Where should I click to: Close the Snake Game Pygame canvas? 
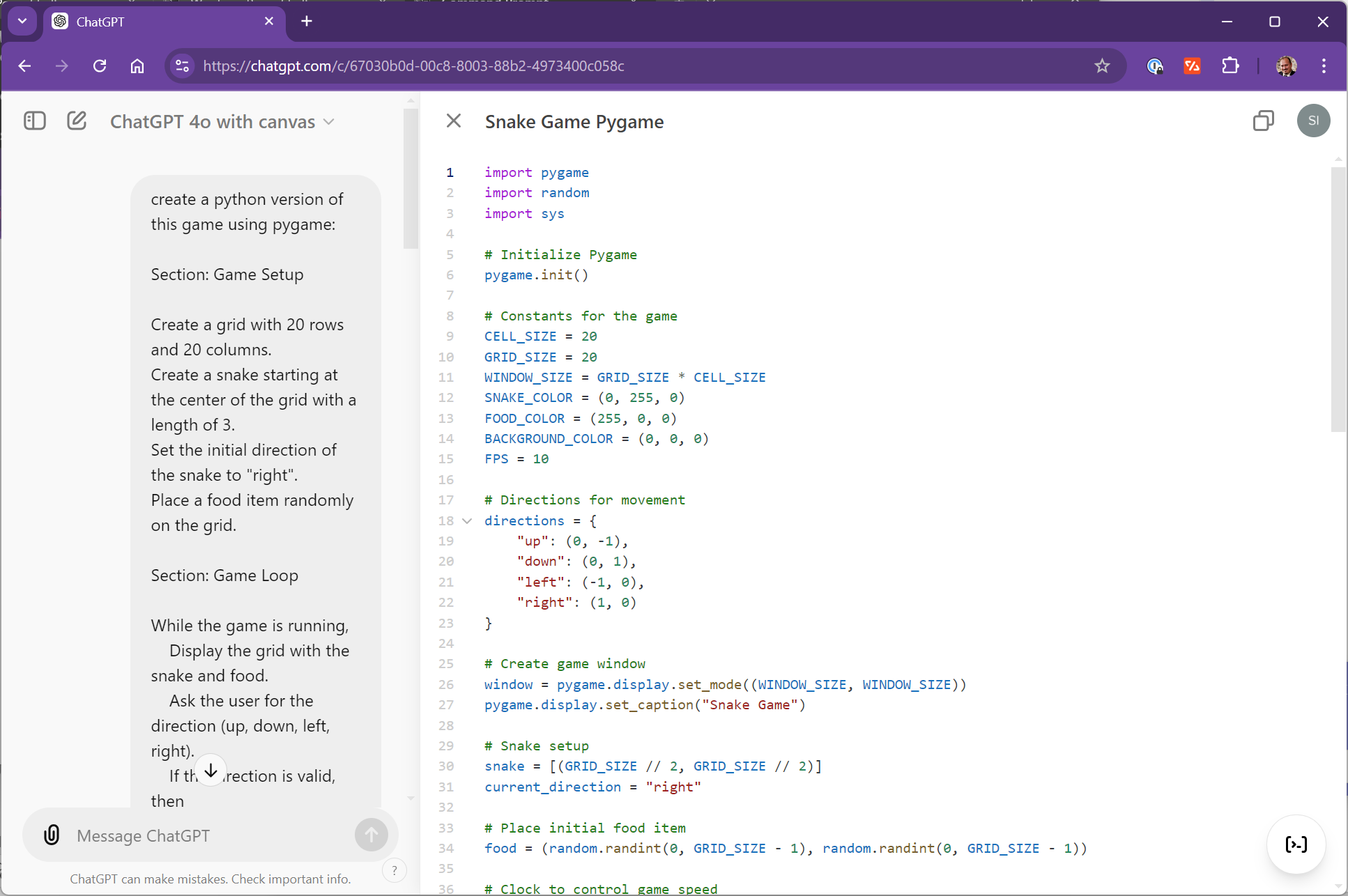[454, 121]
